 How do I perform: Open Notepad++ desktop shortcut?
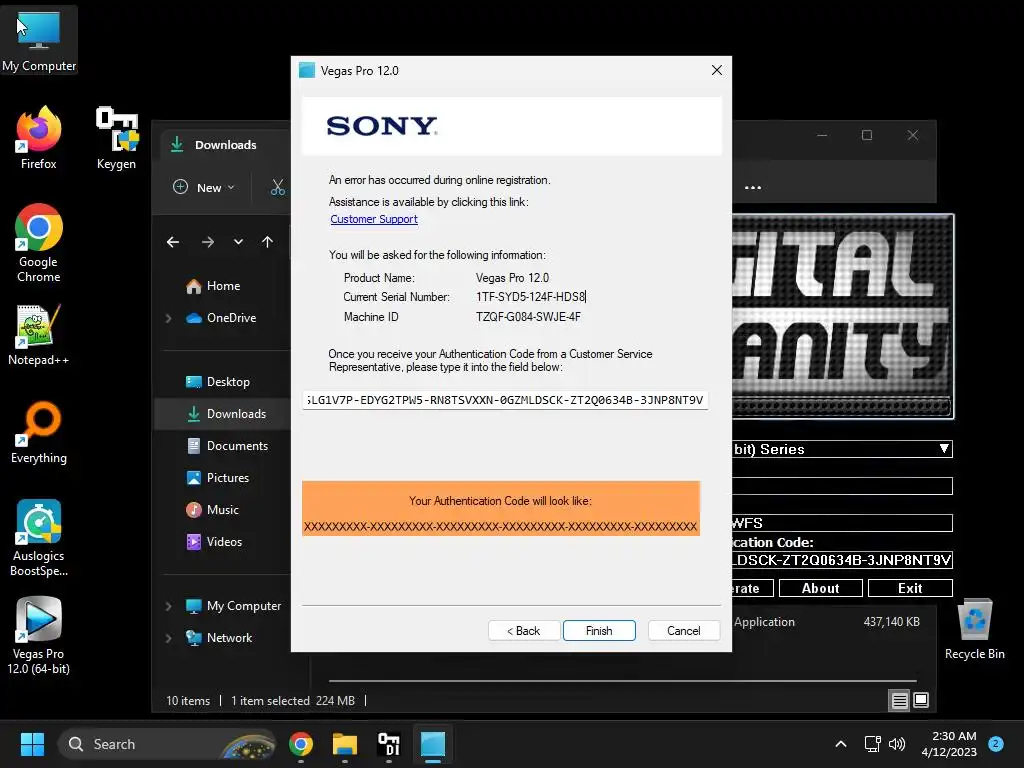[x=39, y=334]
